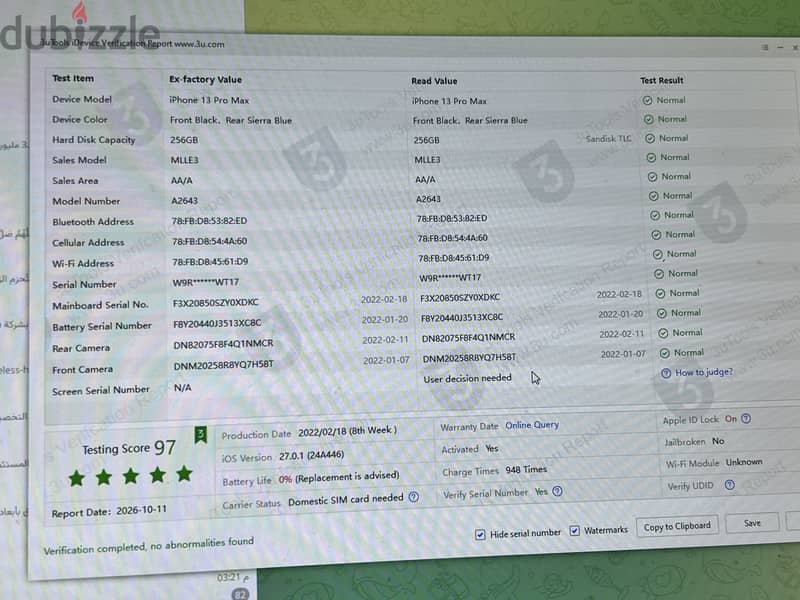The image size is (800, 600).
Task: Select the Jailbroken value No
Action: (x=718, y=441)
